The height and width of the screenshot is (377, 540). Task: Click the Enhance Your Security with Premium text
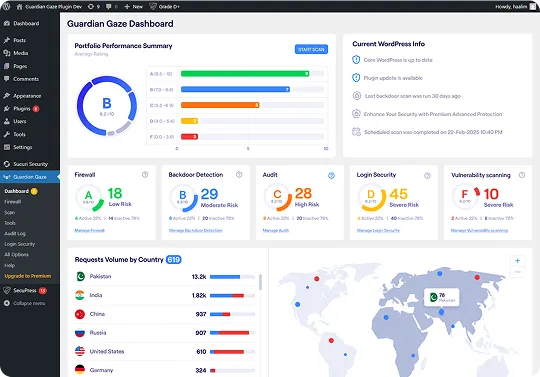(x=433, y=114)
